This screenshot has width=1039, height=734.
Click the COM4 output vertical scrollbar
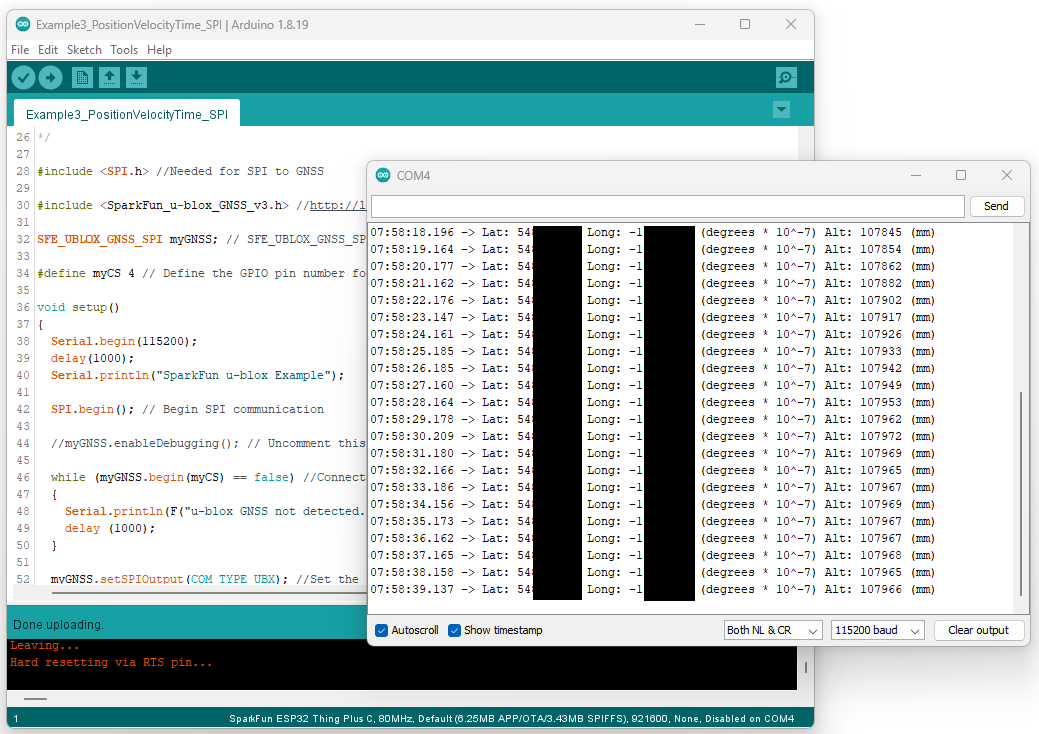click(x=1020, y=494)
